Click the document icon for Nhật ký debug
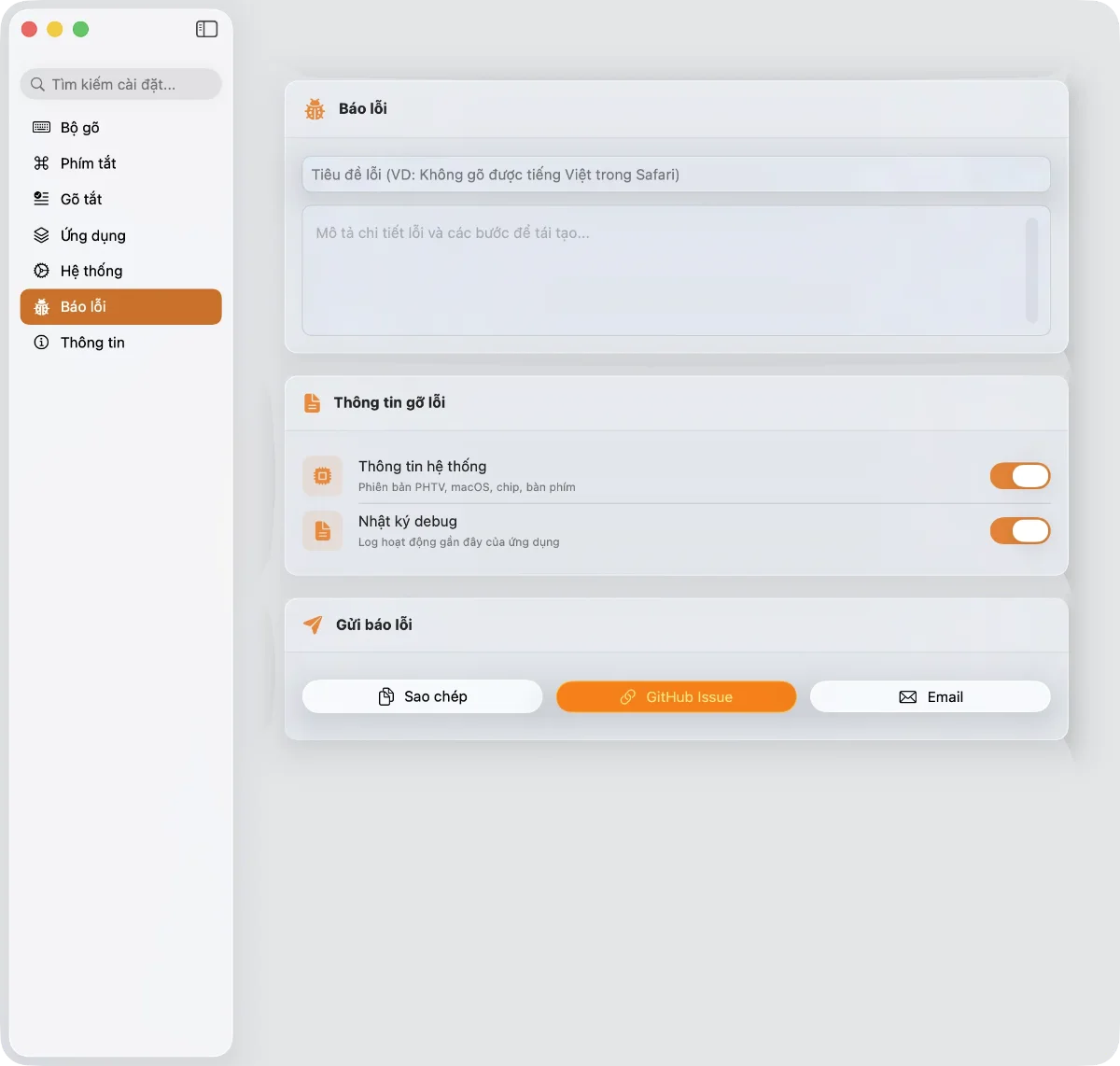1120x1066 pixels. [322, 531]
